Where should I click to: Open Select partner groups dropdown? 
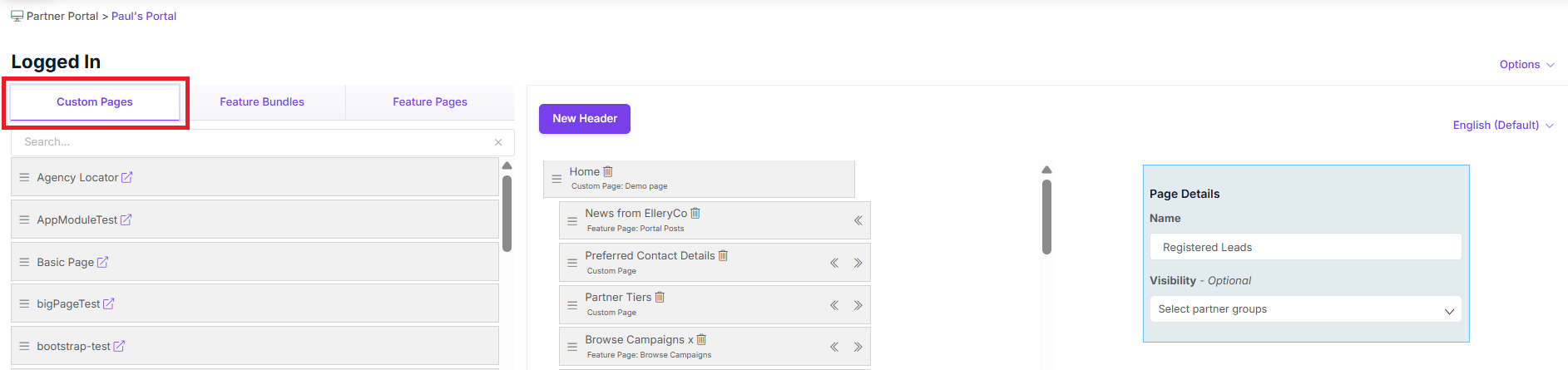[x=1305, y=309]
